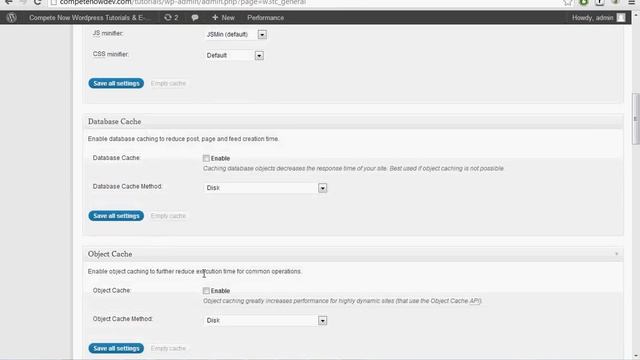Focus the browser address bar URL

coord(182,2)
